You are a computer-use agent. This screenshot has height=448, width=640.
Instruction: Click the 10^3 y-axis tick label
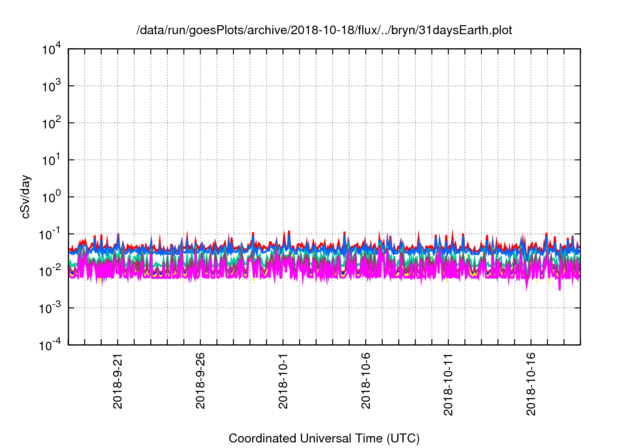pos(51,86)
